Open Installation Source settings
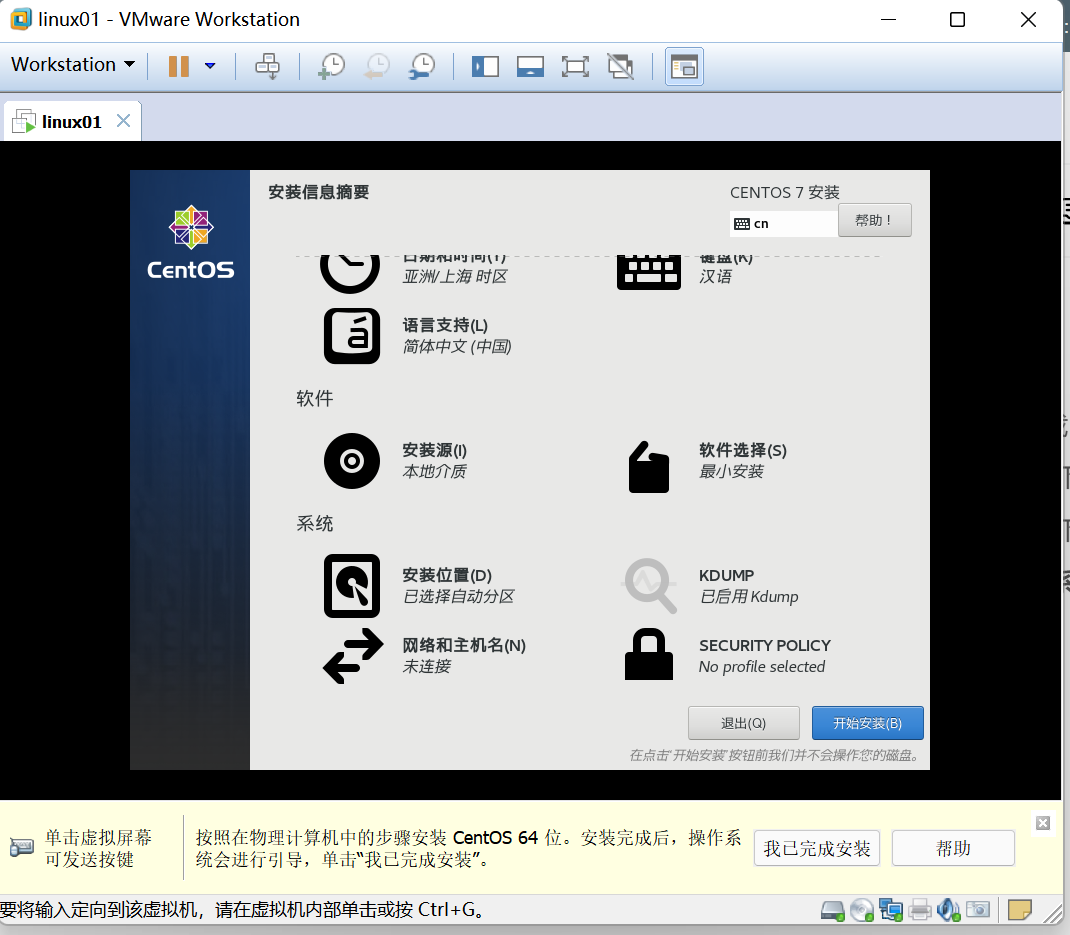The image size is (1070, 935). tap(396, 461)
